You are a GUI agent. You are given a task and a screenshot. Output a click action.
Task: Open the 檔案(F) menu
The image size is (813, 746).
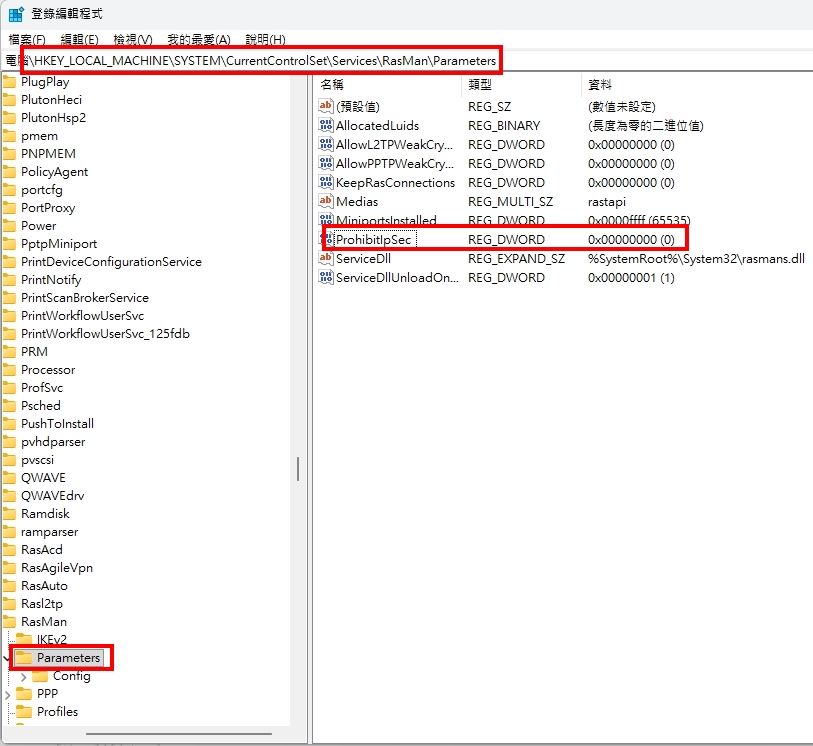(x=27, y=40)
